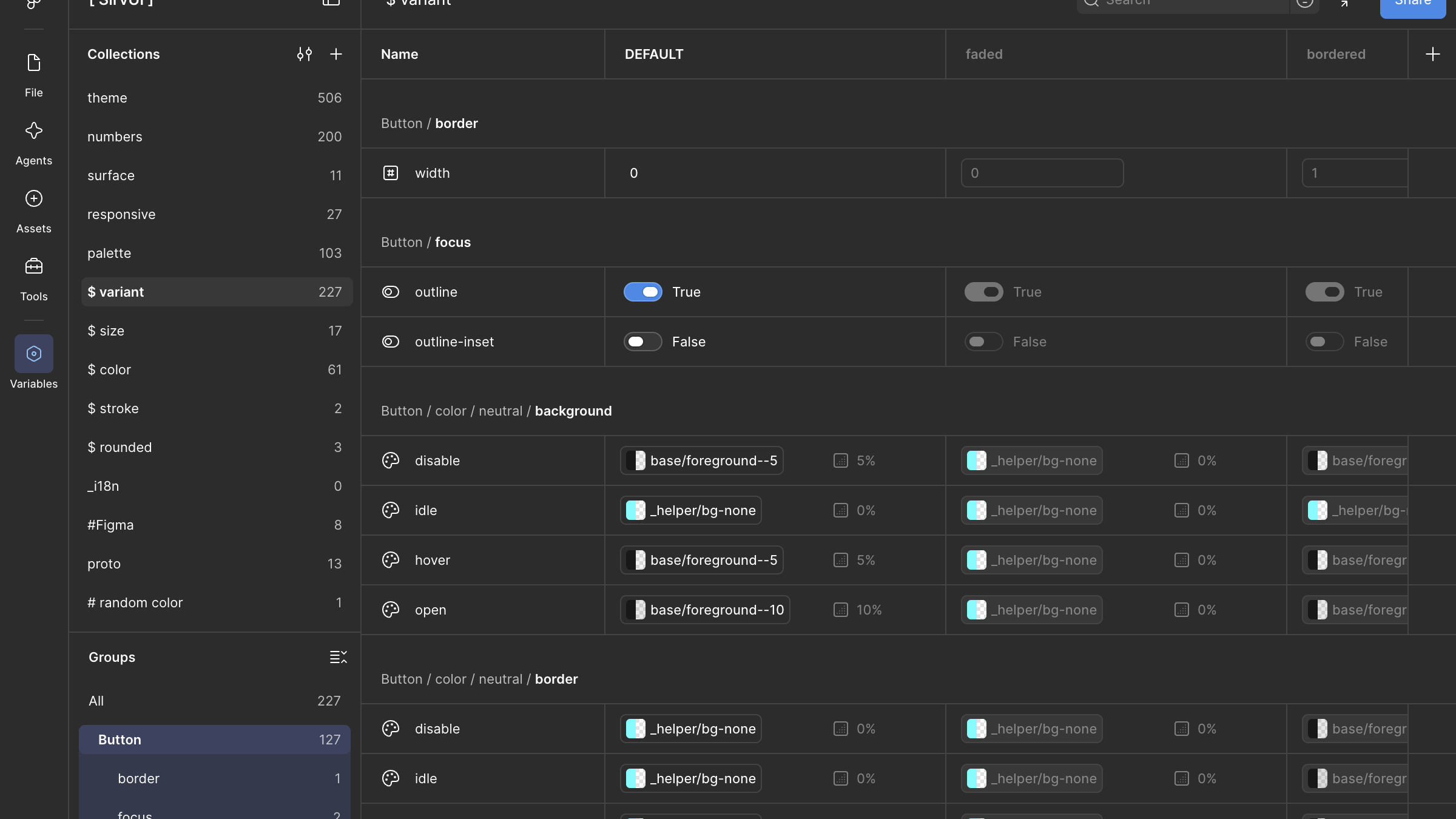
Task: Click bordered width input showing 1
Action: coord(1355,173)
